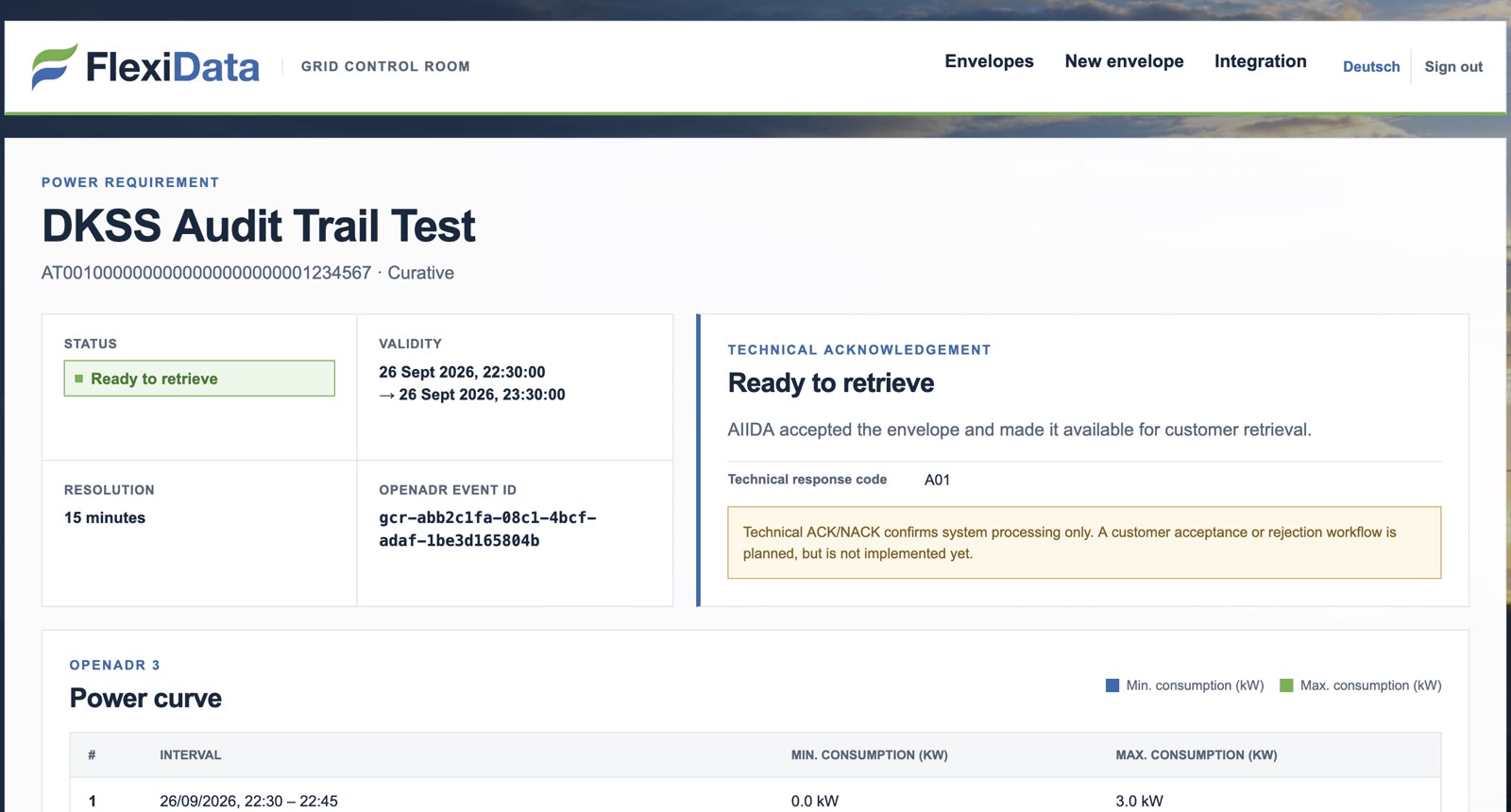Click the Power curve heading
The width and height of the screenshot is (1511, 812).
point(145,699)
